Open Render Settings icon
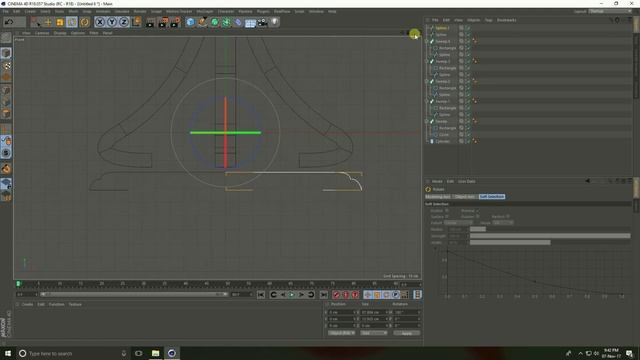 (176, 22)
